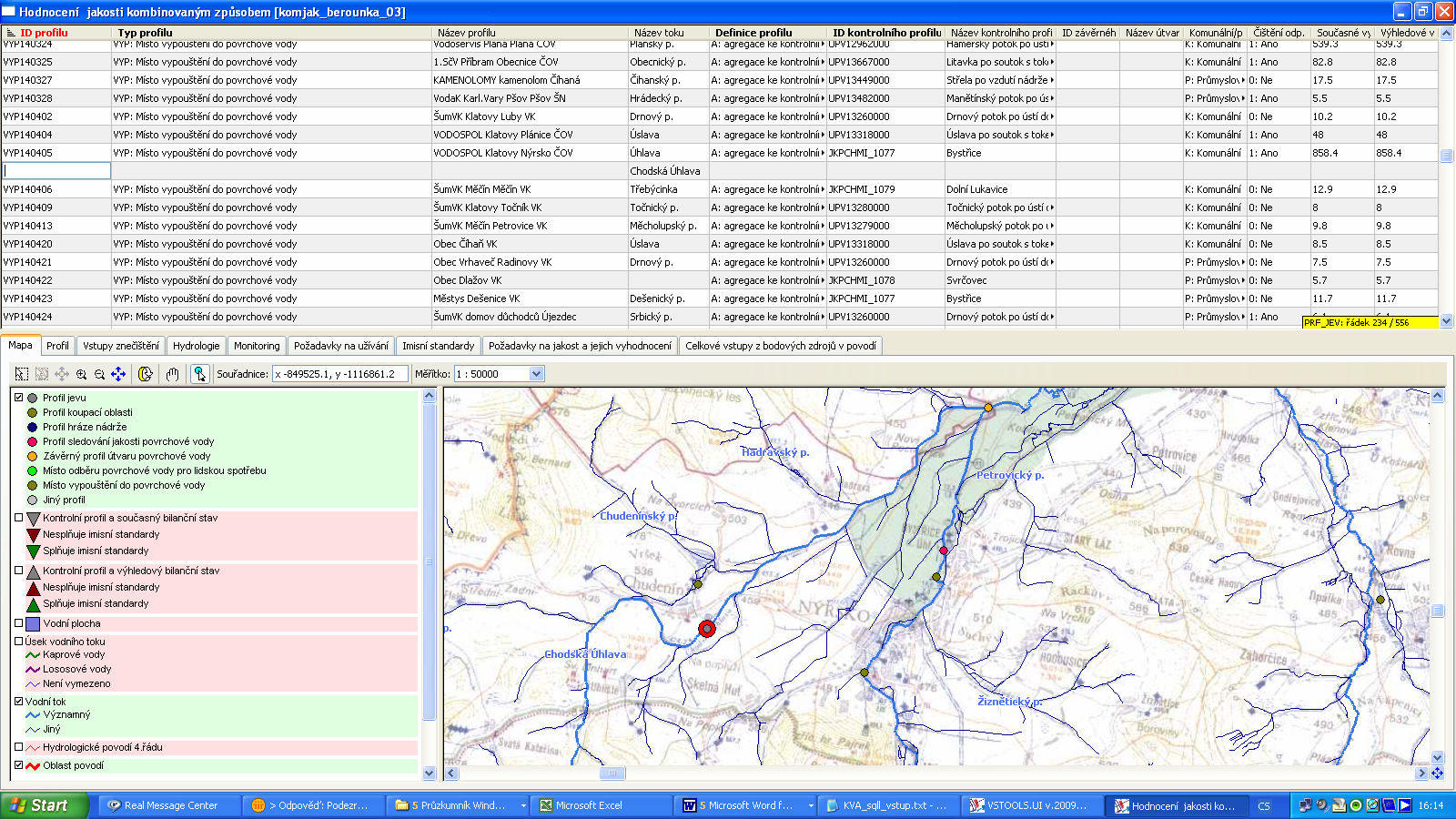Switch to the Vstupy znečištění tab
This screenshot has height=819, width=1456.
(x=121, y=346)
